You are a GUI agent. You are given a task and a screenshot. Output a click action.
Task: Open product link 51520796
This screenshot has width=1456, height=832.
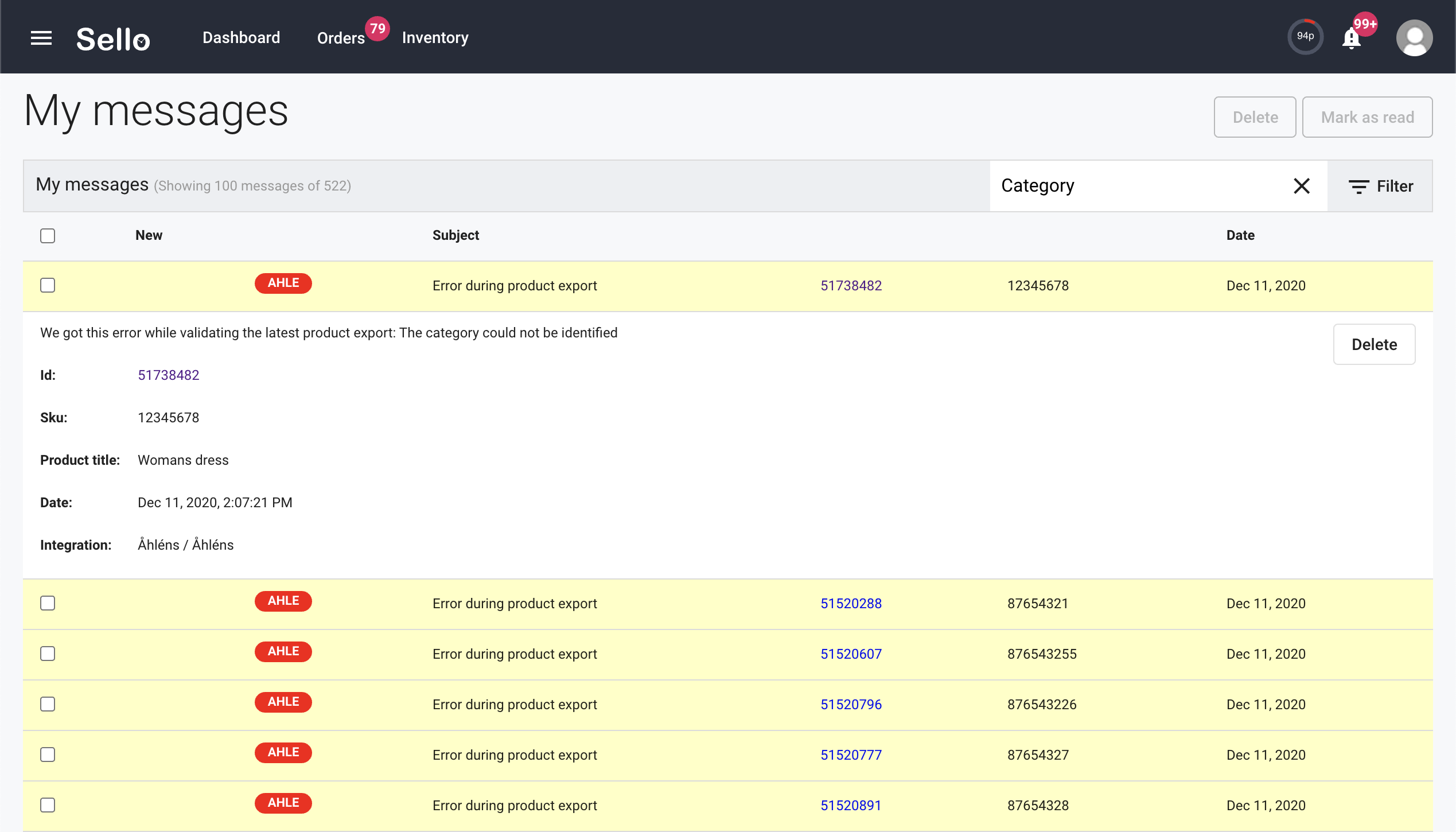(851, 705)
